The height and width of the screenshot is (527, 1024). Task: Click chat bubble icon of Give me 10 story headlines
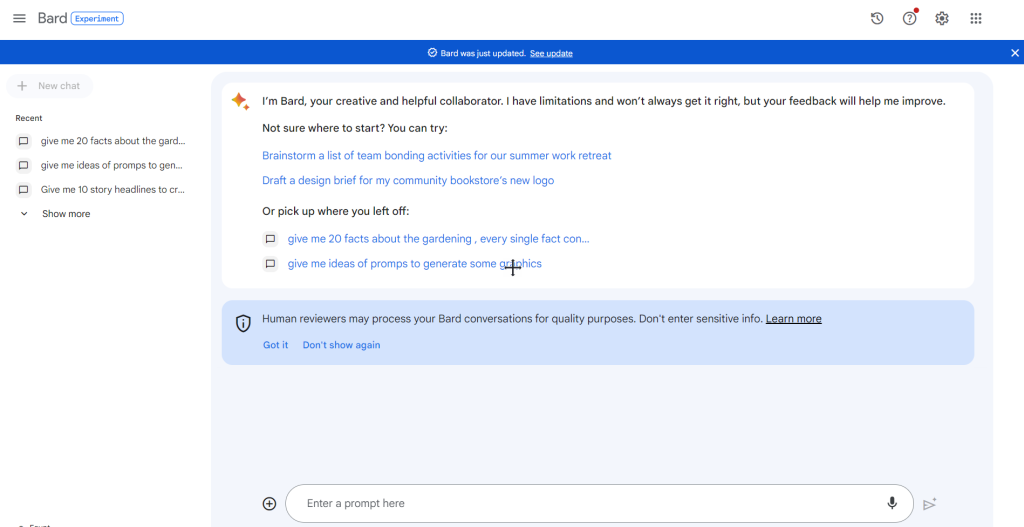point(24,190)
